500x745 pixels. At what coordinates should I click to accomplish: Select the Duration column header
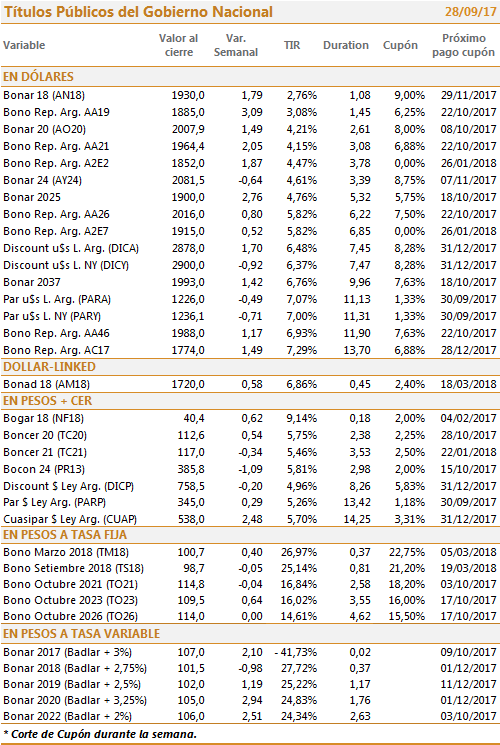[x=346, y=45]
